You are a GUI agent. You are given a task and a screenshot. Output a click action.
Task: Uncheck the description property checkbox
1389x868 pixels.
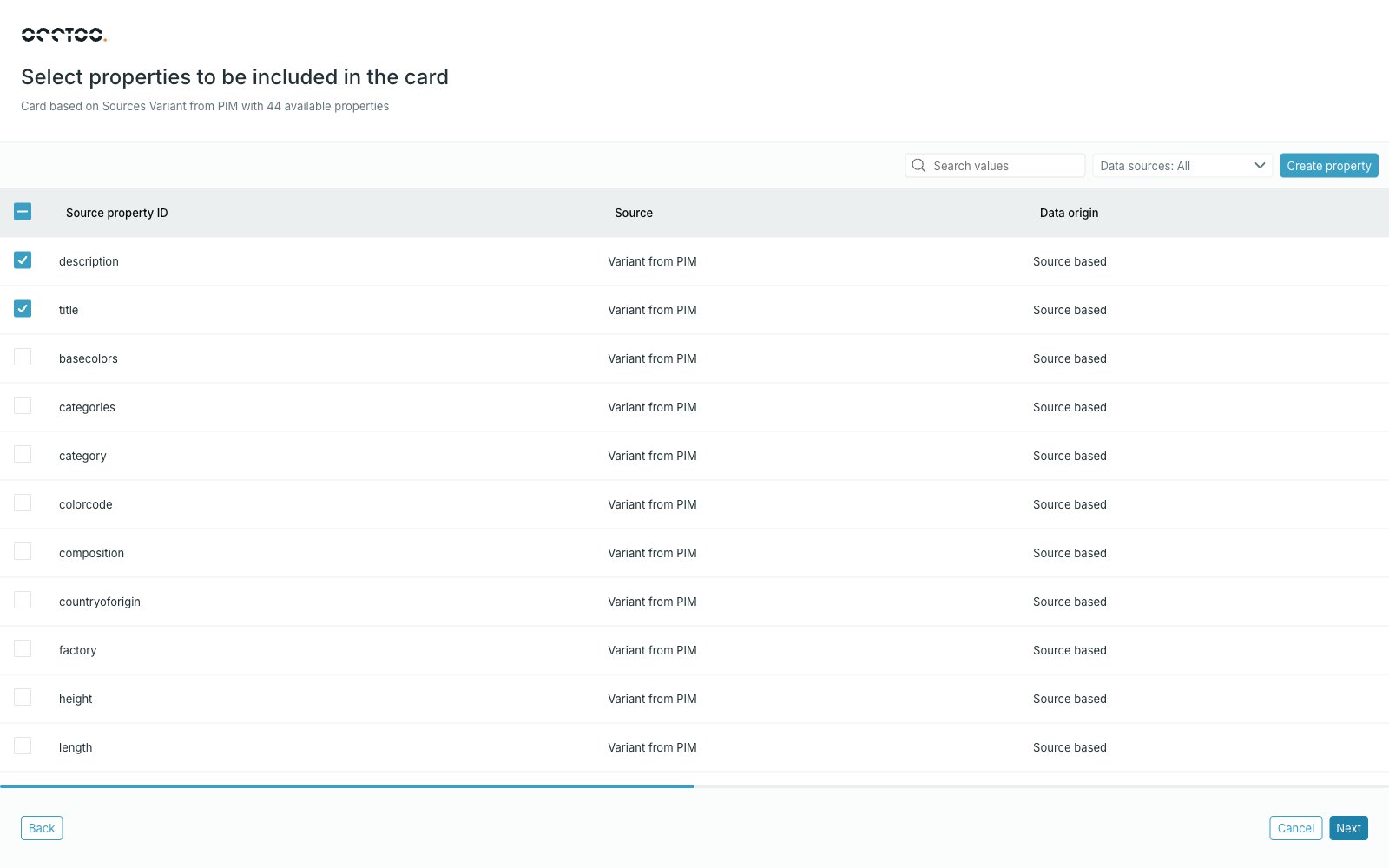click(23, 260)
